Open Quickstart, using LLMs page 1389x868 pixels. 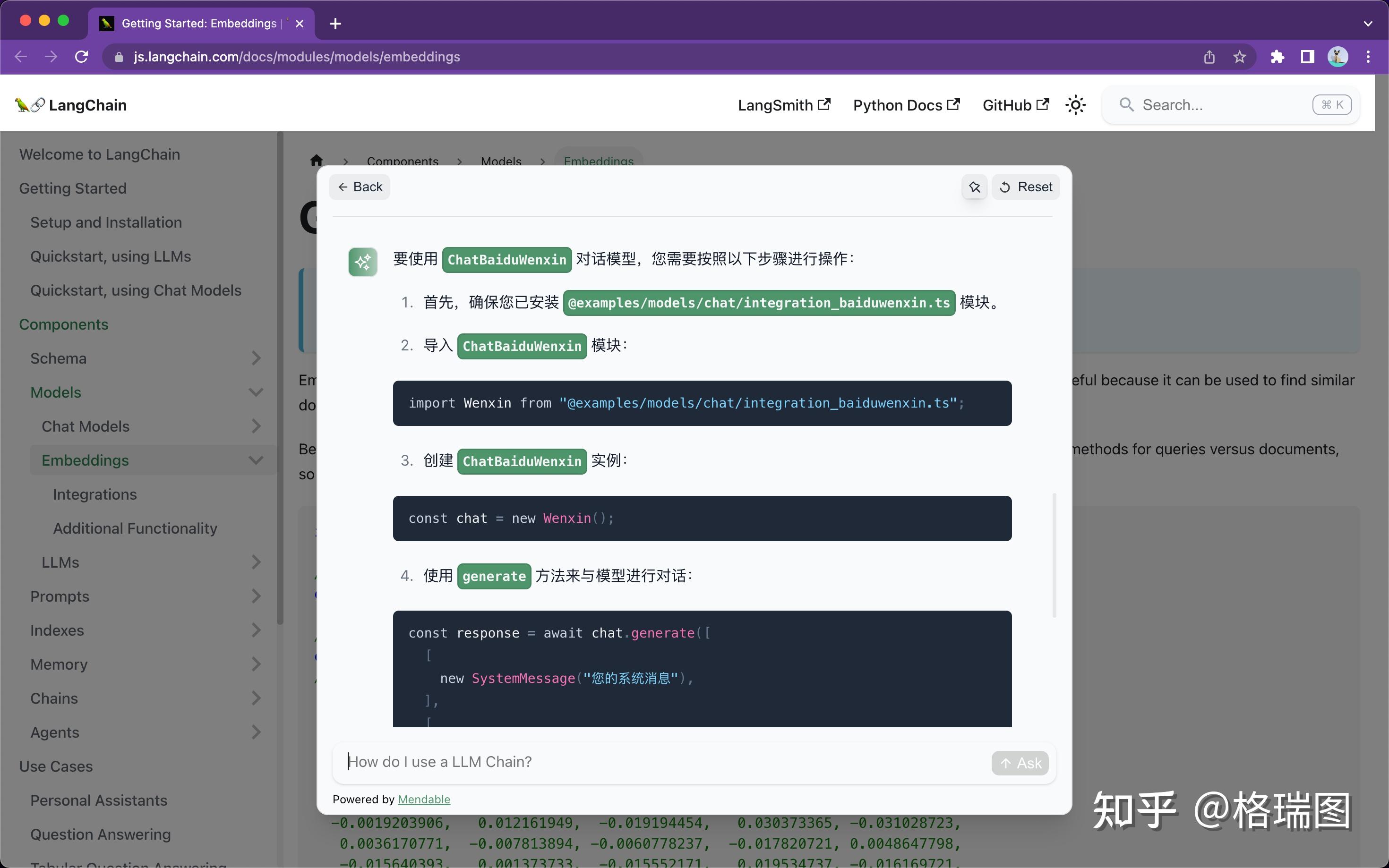[x=111, y=256]
